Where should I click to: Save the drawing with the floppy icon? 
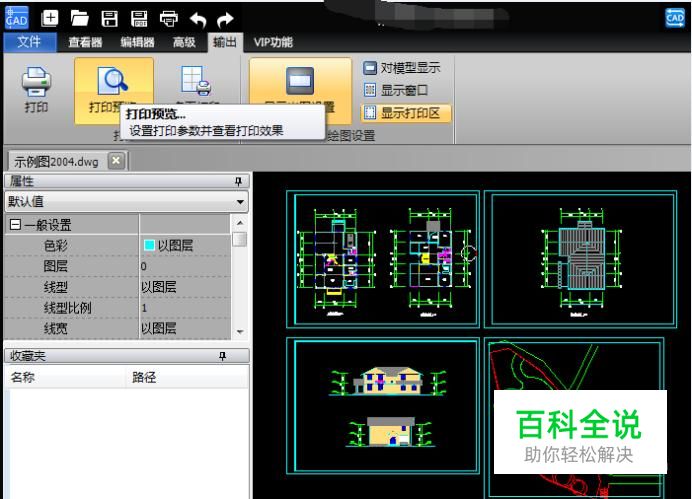tap(109, 19)
